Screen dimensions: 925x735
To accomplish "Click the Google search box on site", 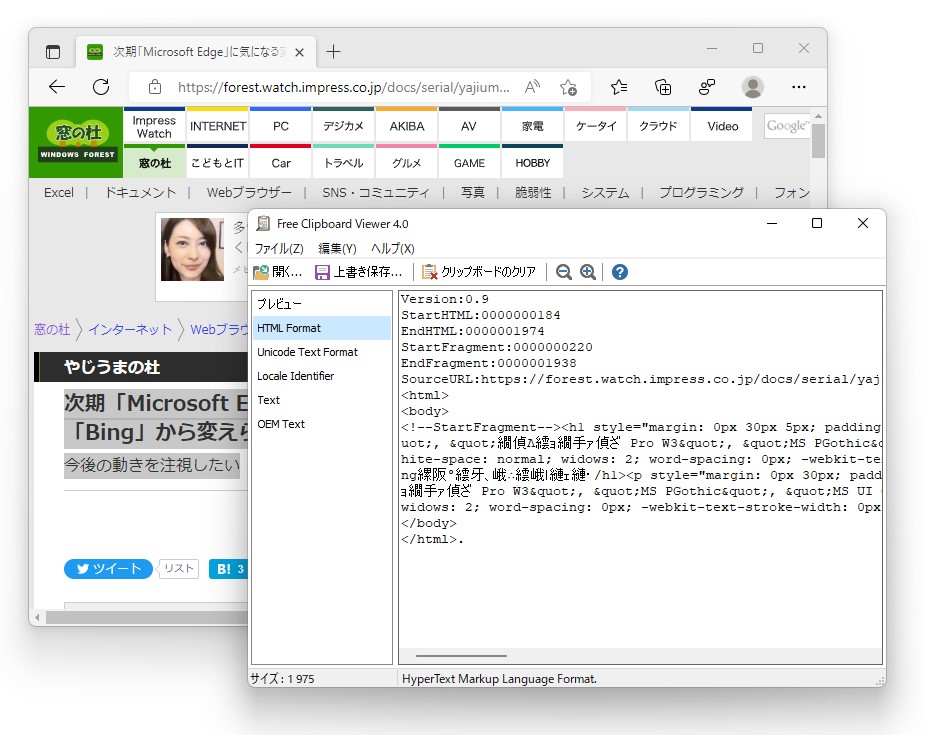I will pos(787,126).
